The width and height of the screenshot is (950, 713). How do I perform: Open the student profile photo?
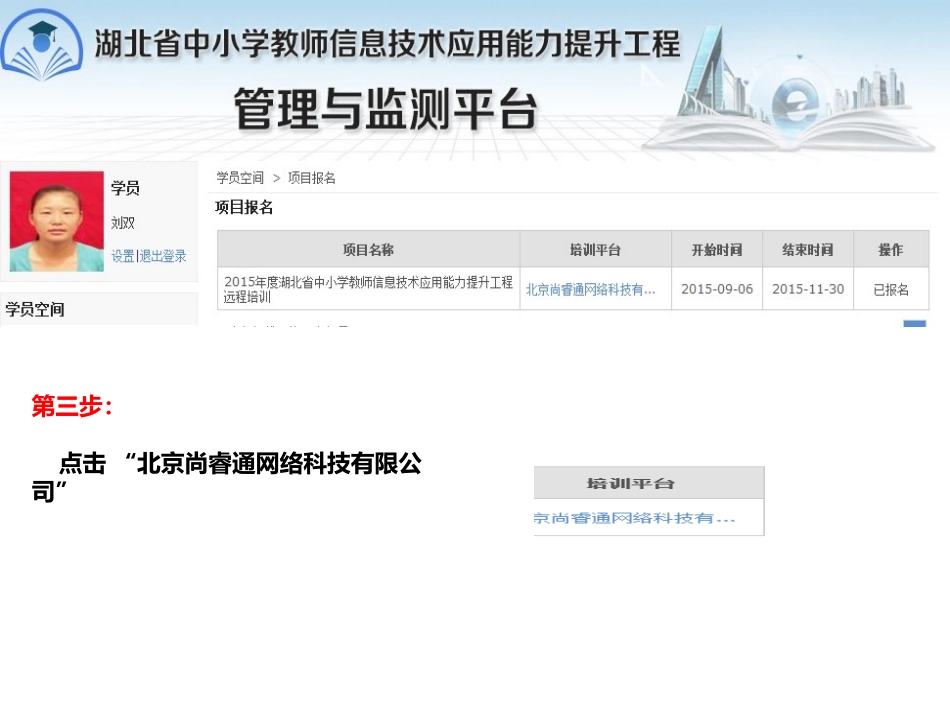pyautogui.click(x=57, y=221)
